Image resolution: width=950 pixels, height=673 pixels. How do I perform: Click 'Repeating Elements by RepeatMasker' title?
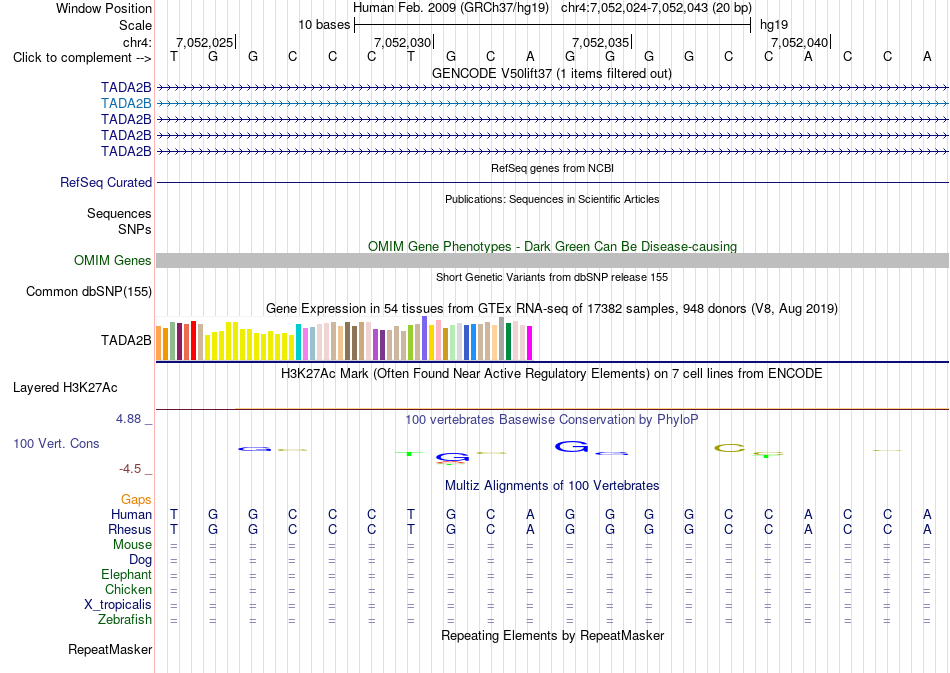(x=553, y=635)
